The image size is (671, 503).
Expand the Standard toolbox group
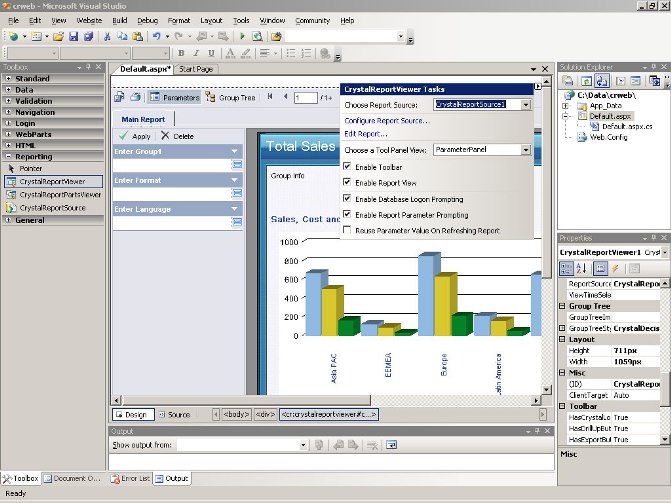(x=8, y=78)
